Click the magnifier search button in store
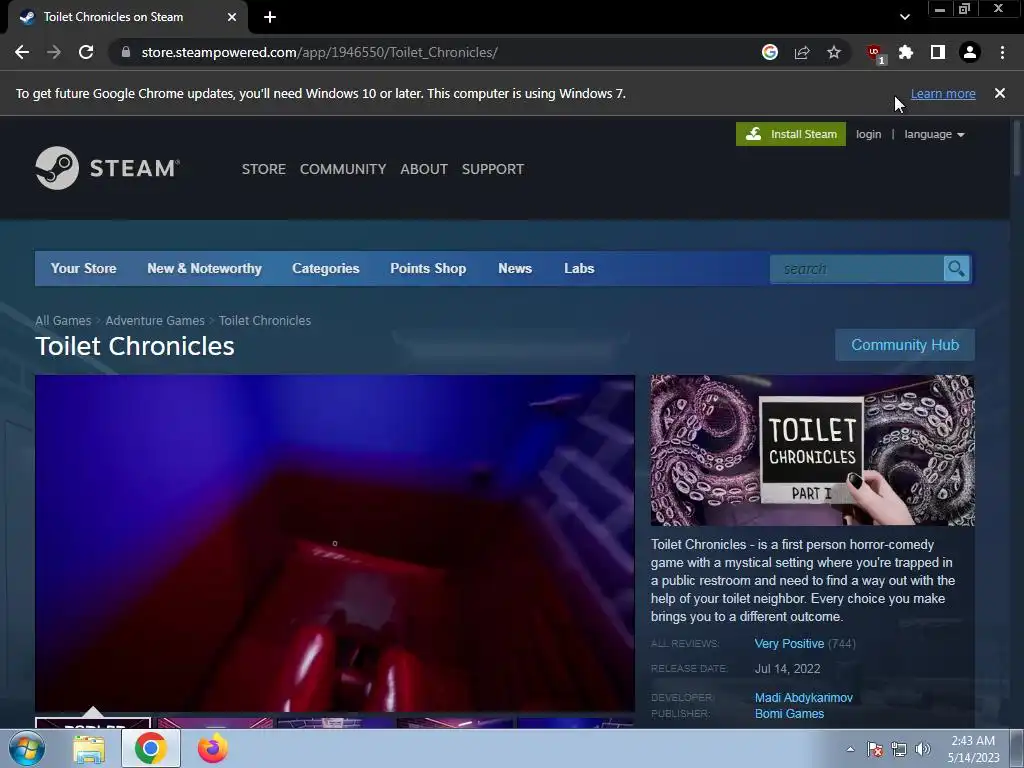The width and height of the screenshot is (1024, 768). pyautogui.click(x=956, y=268)
